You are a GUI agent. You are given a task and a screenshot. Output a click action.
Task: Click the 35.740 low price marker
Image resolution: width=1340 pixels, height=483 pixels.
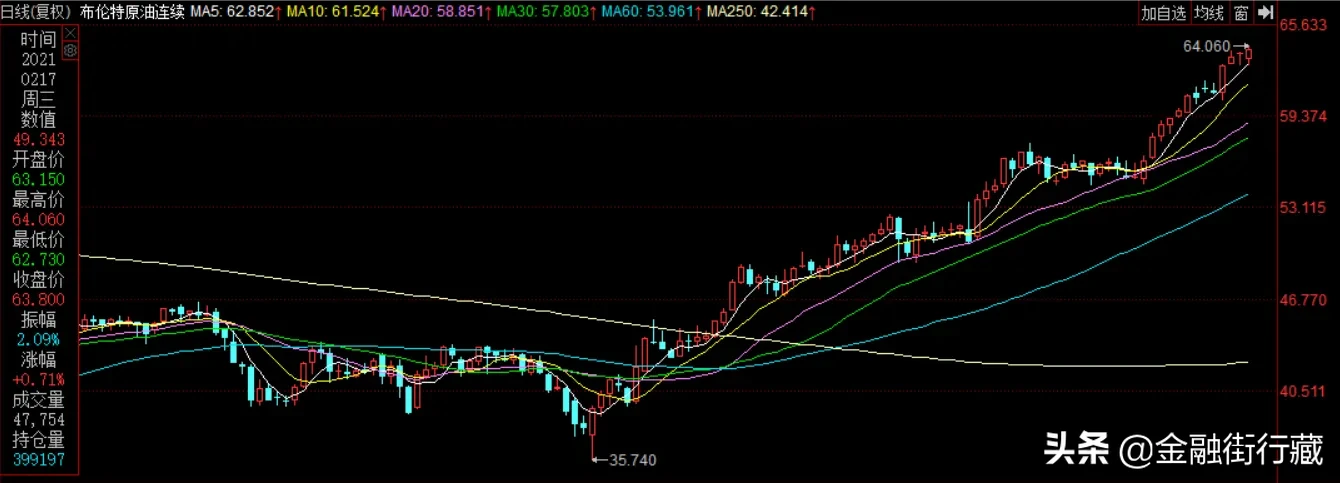pyautogui.click(x=632, y=460)
